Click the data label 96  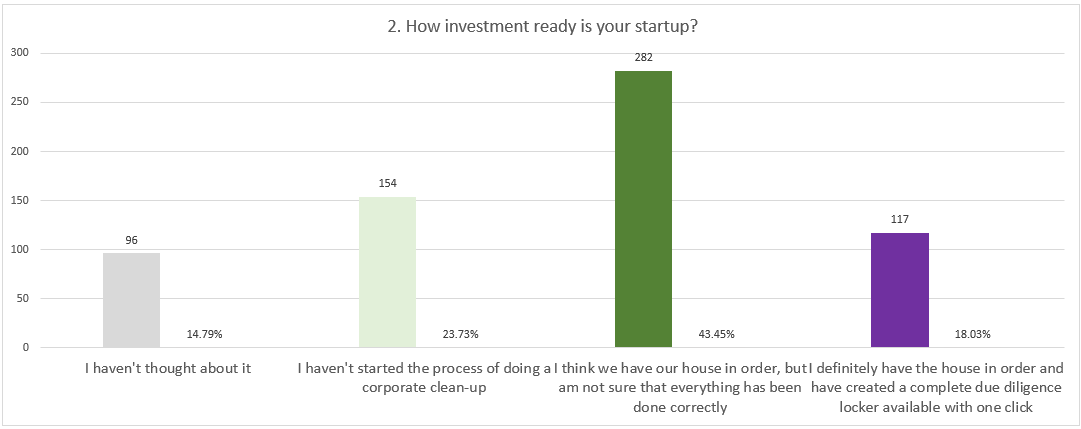pyautogui.click(x=131, y=240)
